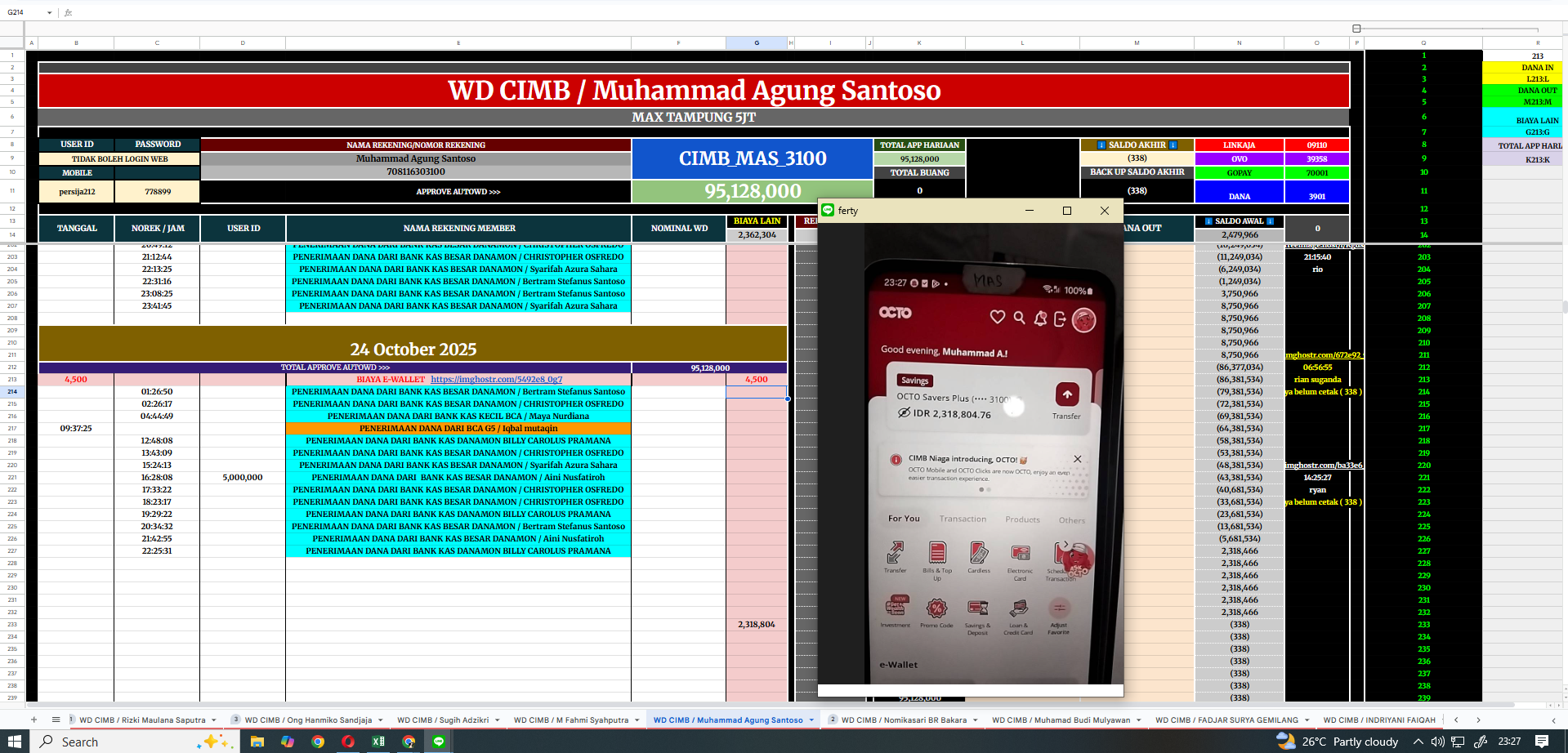Select the Others tab in OCTO
This screenshot has width=1568, height=753.
tap(1072, 521)
